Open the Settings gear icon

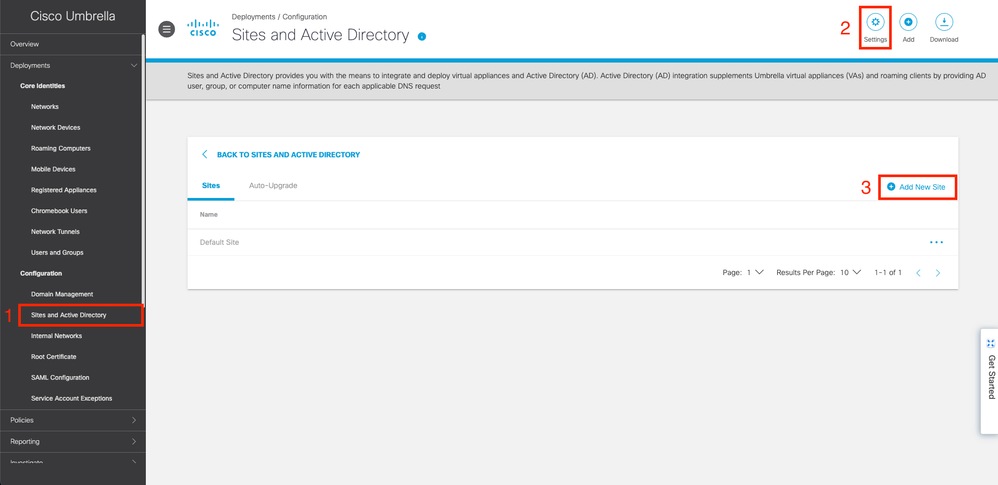tap(875, 23)
